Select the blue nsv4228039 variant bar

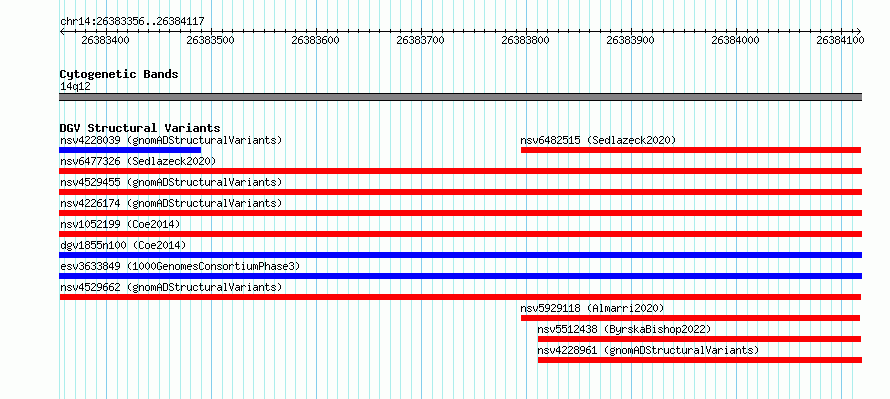[130, 150]
